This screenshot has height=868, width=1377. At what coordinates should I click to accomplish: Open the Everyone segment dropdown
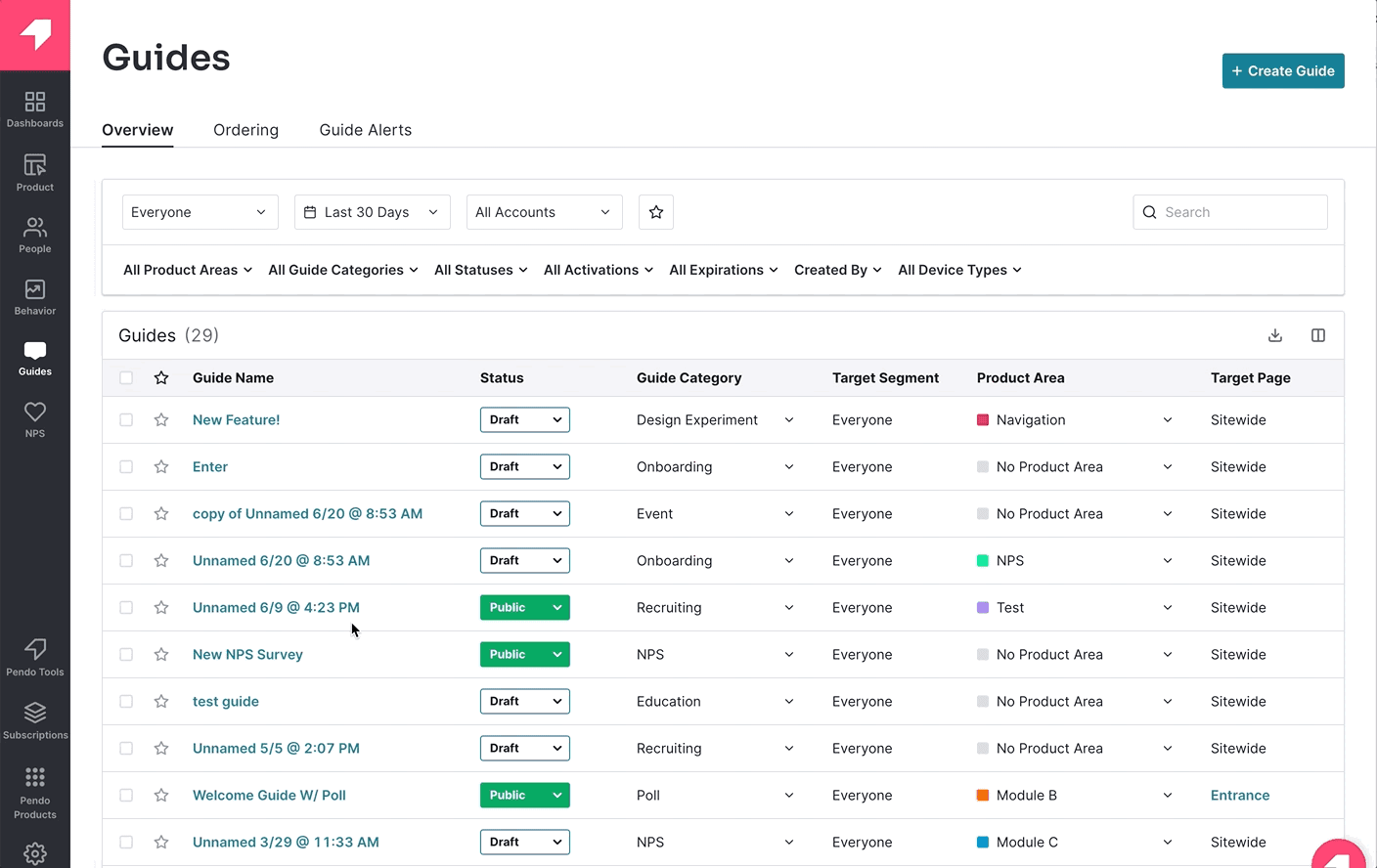[x=200, y=212]
